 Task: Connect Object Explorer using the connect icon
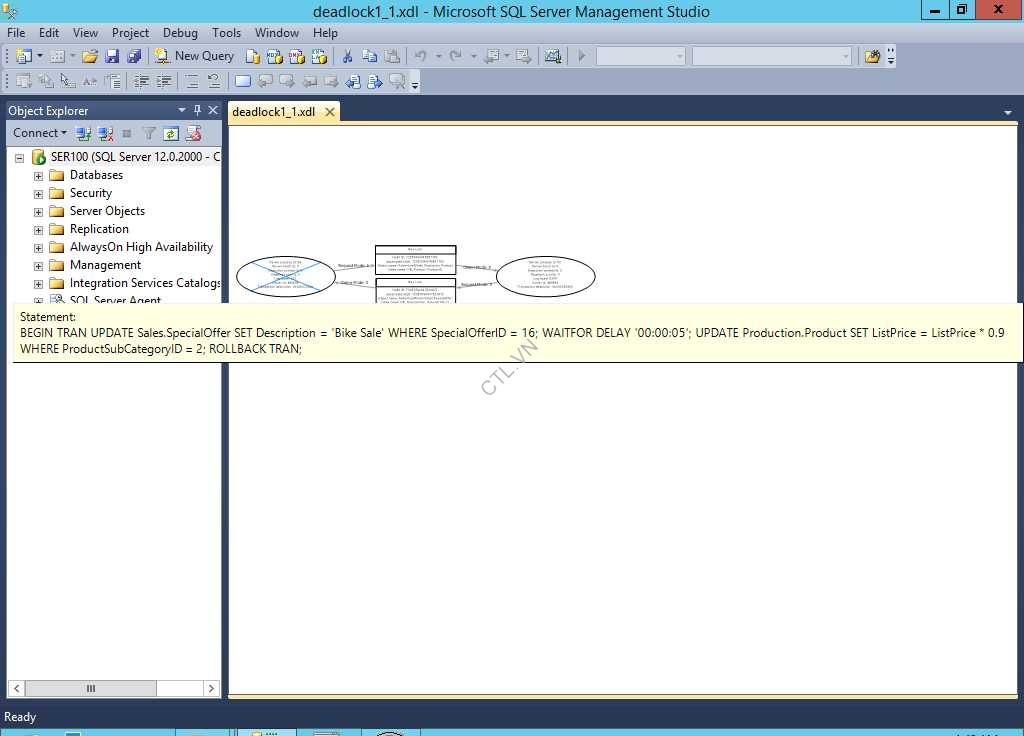coord(84,133)
